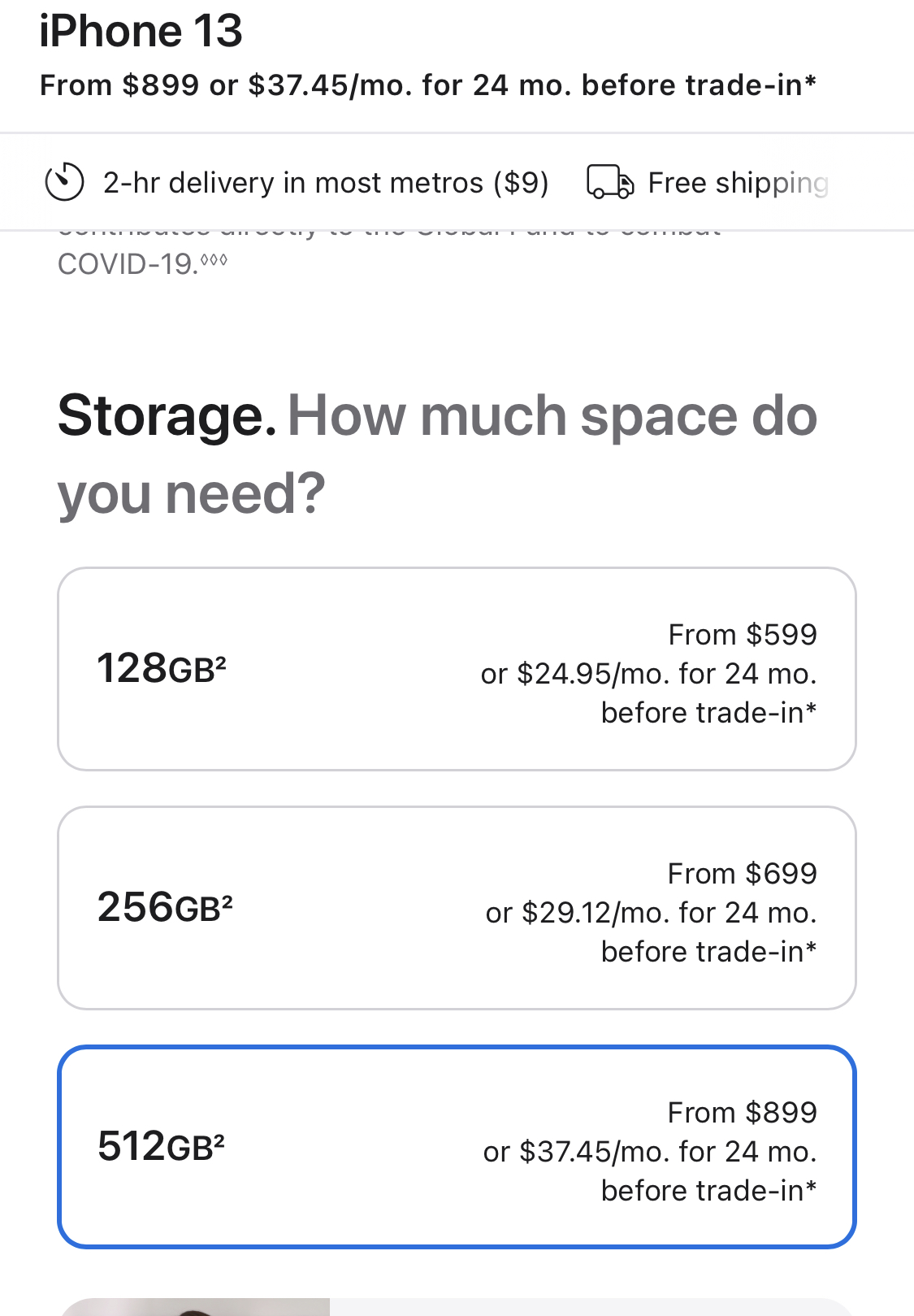Tap the free shipping truck icon
This screenshot has width=914, height=1316.
tap(609, 182)
